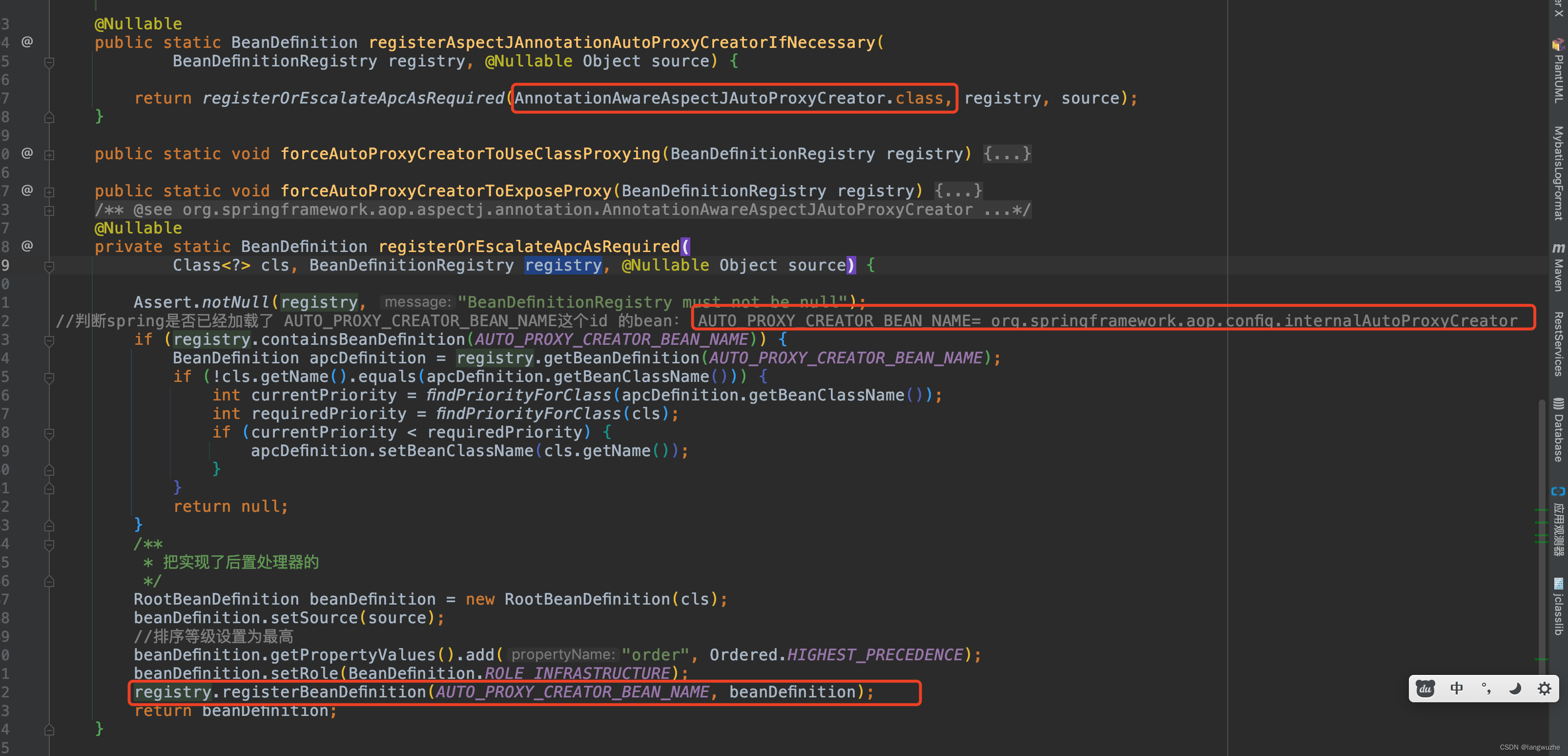The height and width of the screenshot is (756, 1568).
Task: Click the comment text '把实现了后置处理器的'
Action: 241,562
